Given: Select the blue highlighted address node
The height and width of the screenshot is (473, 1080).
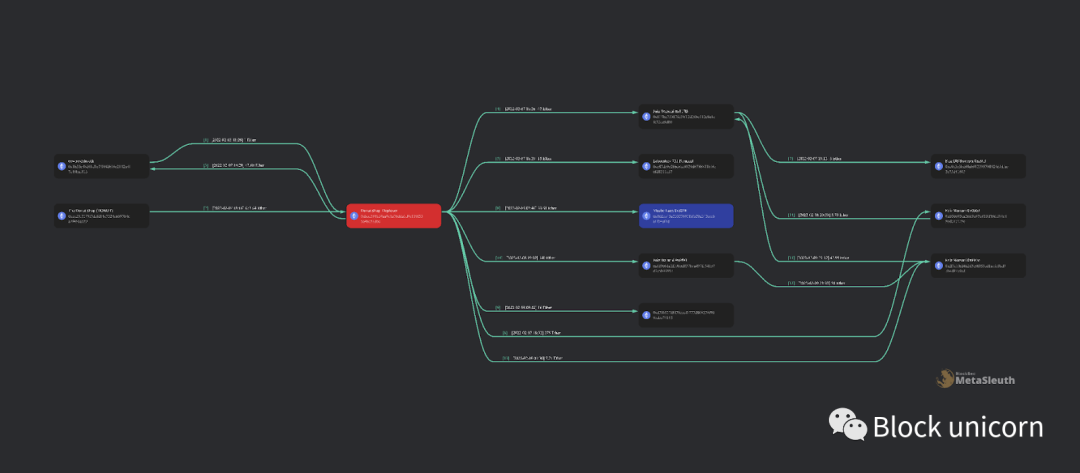Looking at the screenshot, I should coord(686,216).
